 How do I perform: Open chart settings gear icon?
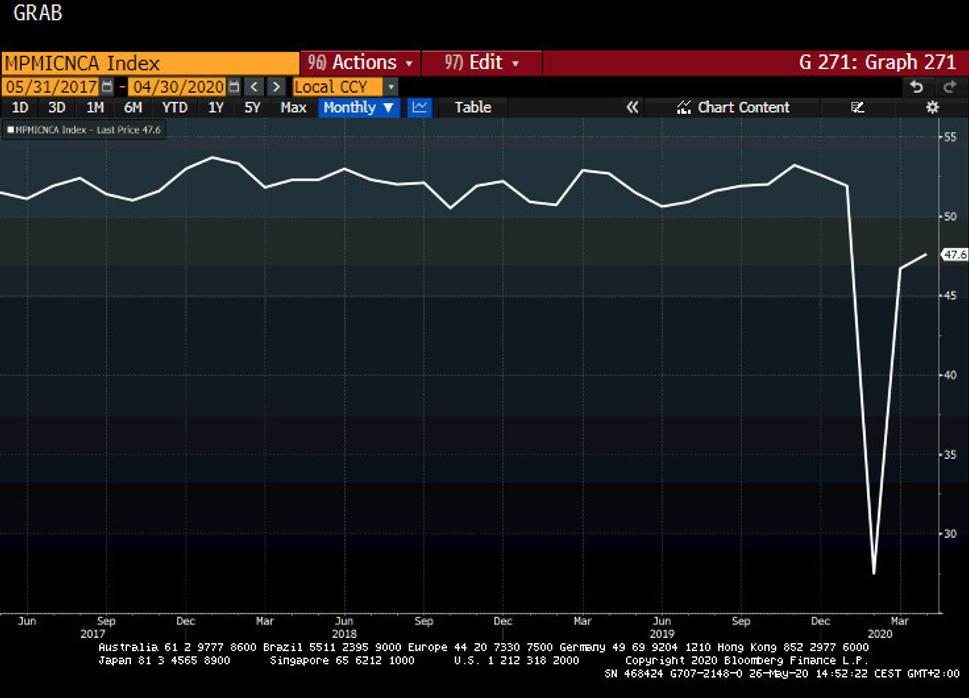933,107
